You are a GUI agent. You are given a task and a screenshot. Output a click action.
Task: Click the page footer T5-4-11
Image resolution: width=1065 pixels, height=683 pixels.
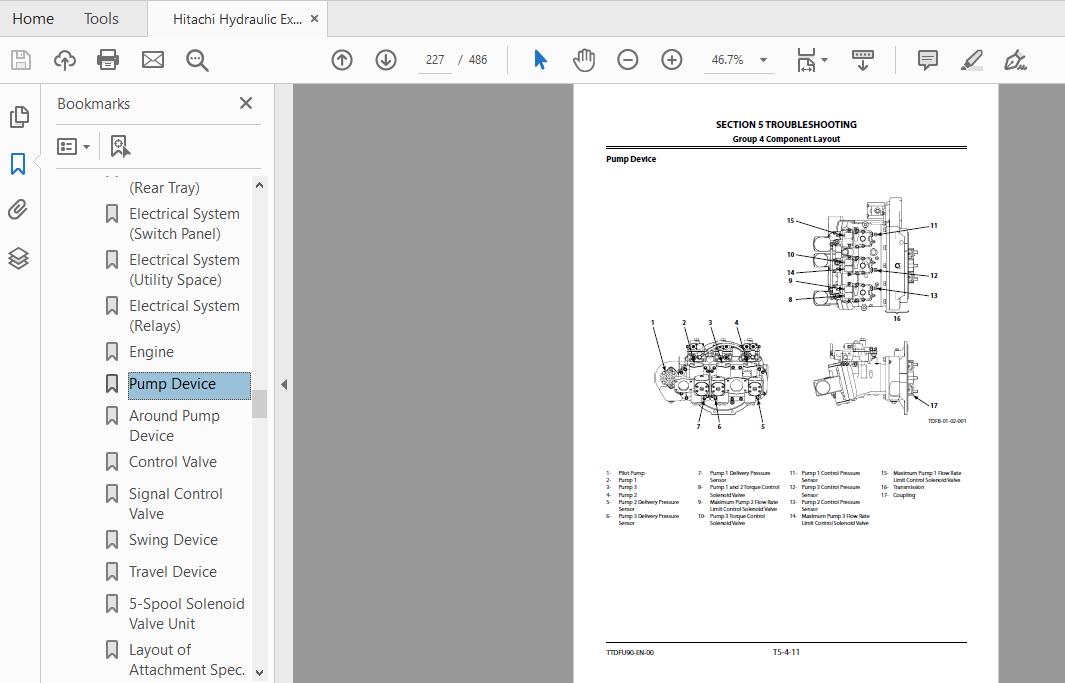786,652
